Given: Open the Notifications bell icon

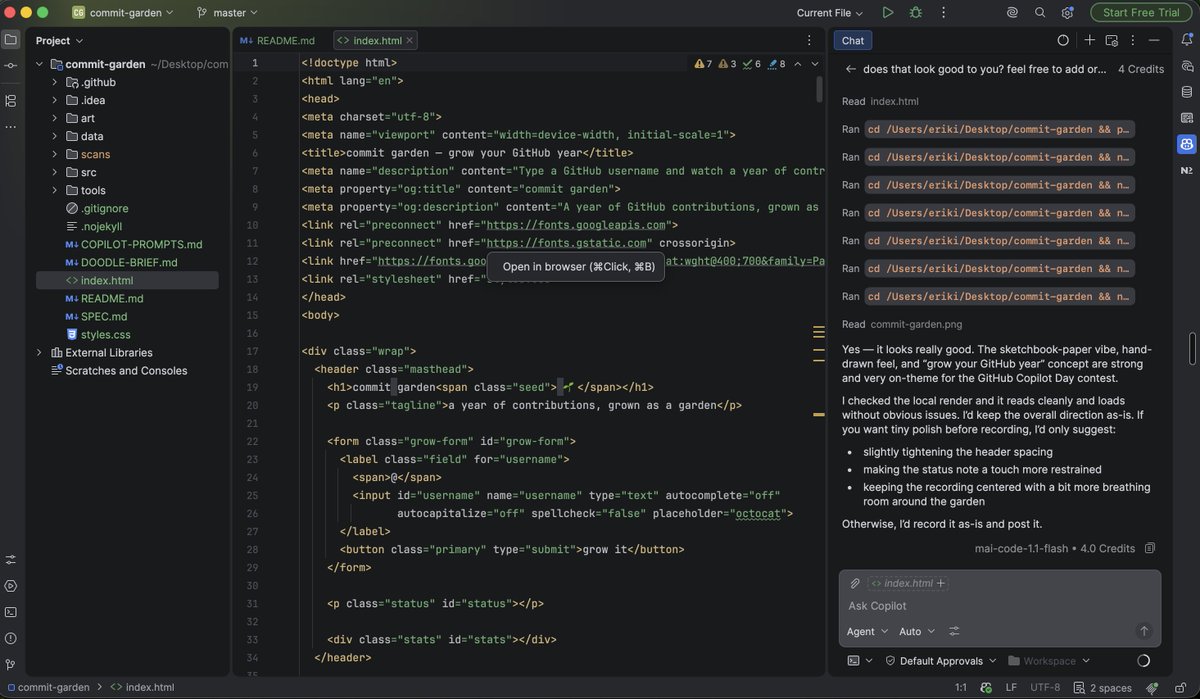Looking at the screenshot, I should point(1187,40).
